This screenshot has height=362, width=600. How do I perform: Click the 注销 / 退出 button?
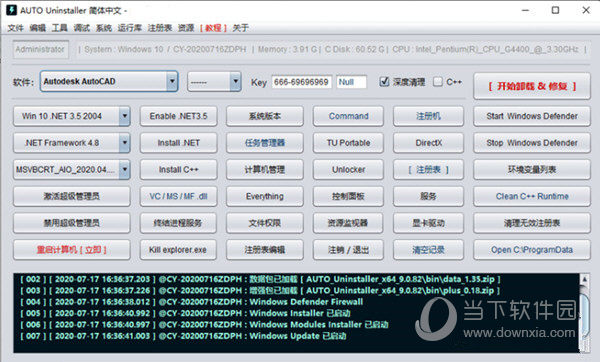coord(348,250)
